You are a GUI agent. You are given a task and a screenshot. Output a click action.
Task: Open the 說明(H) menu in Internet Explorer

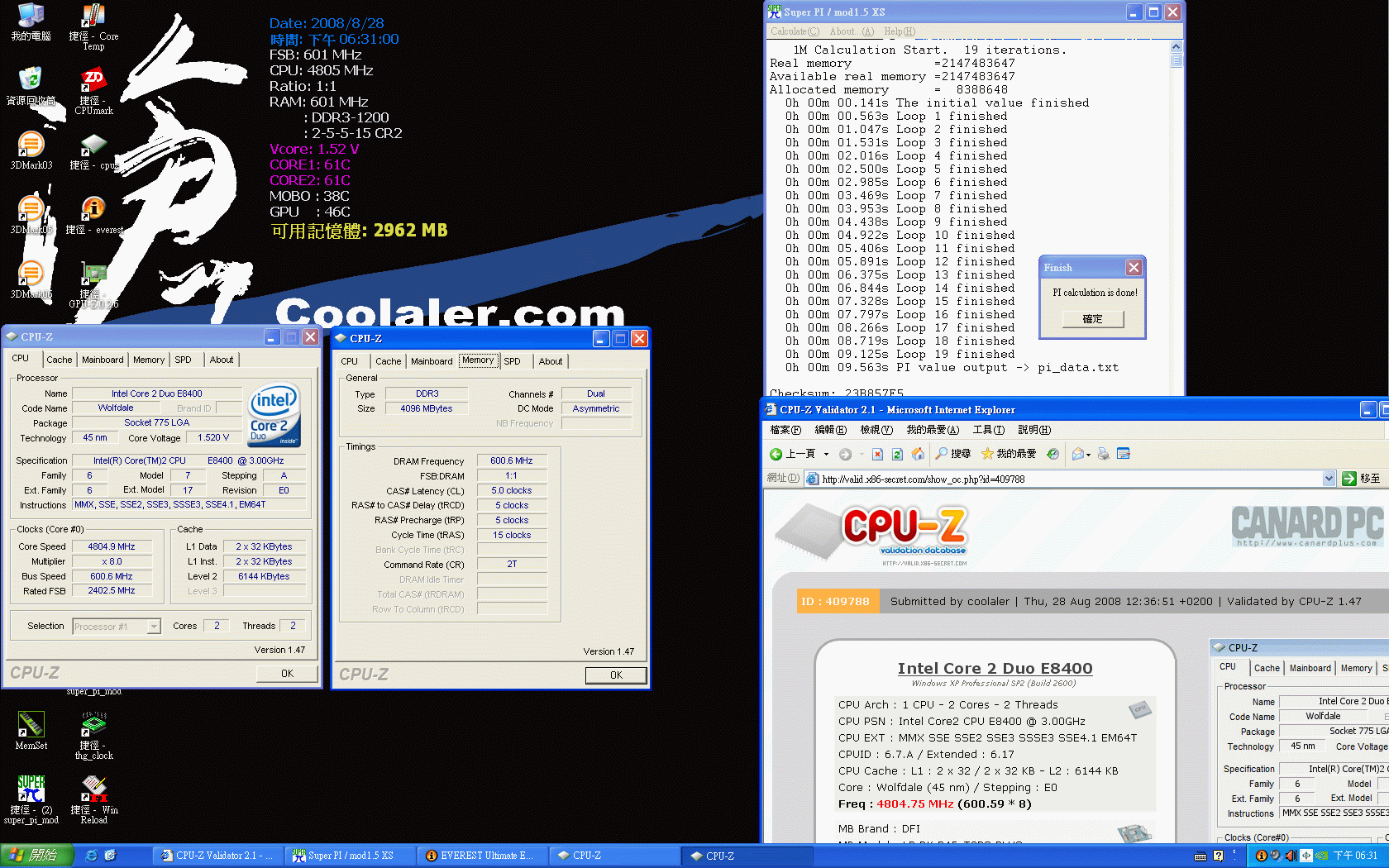(x=1034, y=430)
